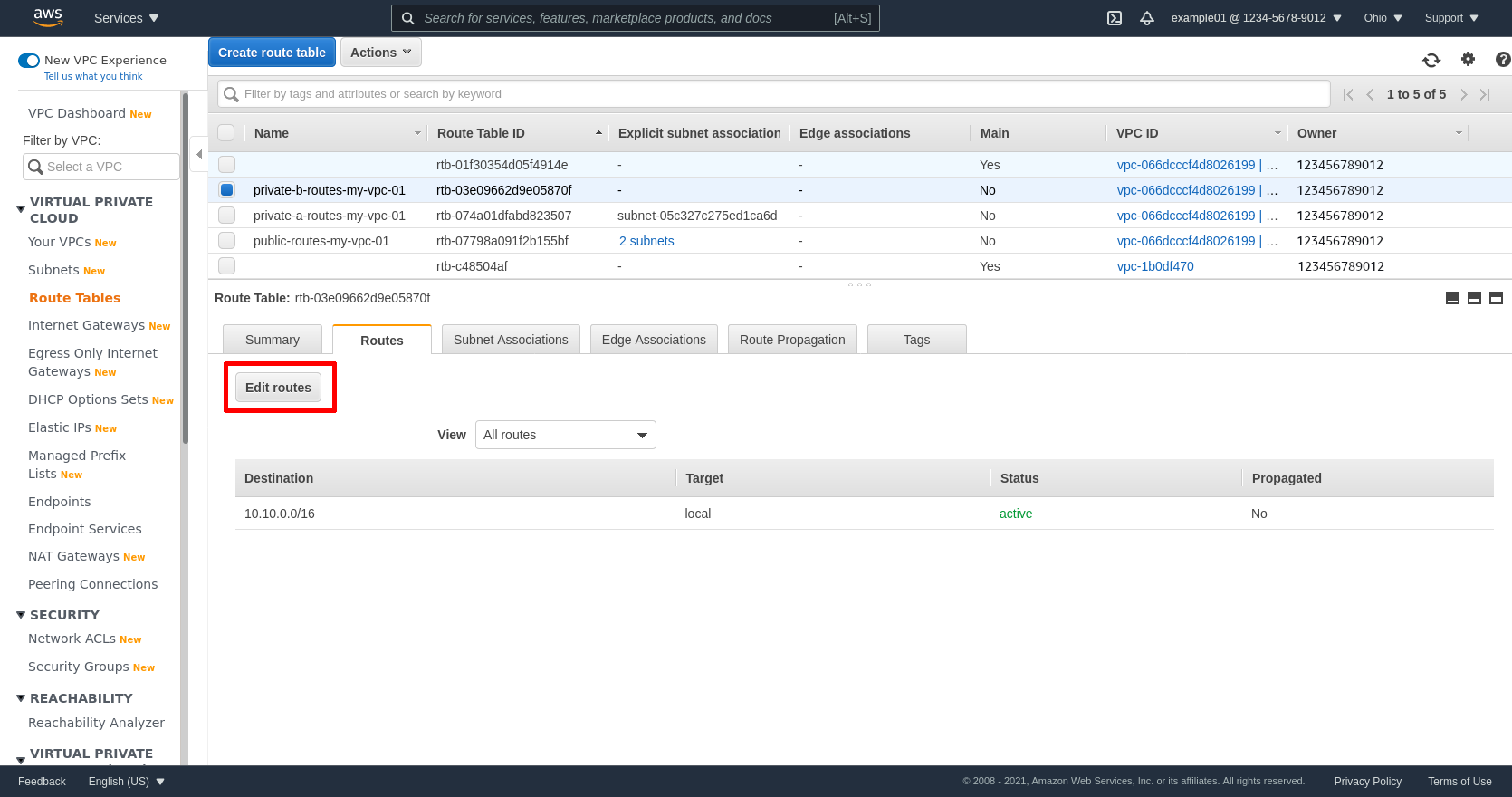Switch to the Edge Associations tab
This screenshot has height=797, width=1512.
654,340
